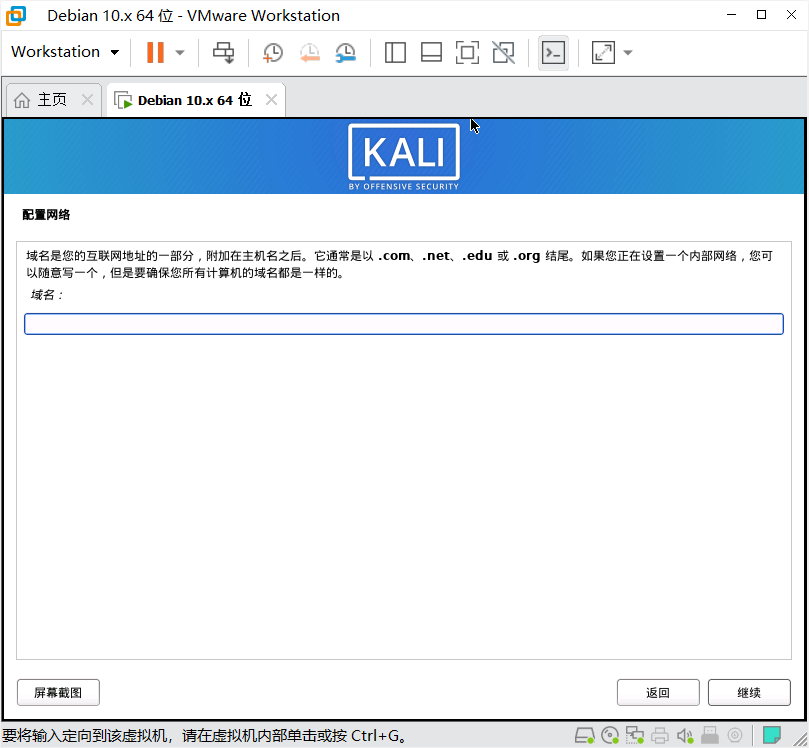Open the console view icon
Image resolution: width=809 pixels, height=748 pixels.
click(x=553, y=53)
